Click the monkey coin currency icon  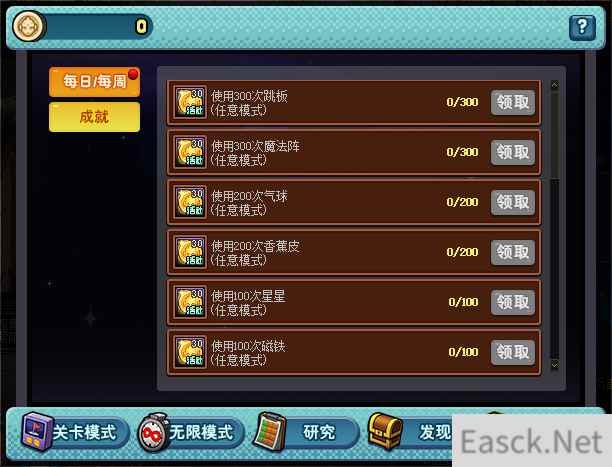[x=28, y=27]
